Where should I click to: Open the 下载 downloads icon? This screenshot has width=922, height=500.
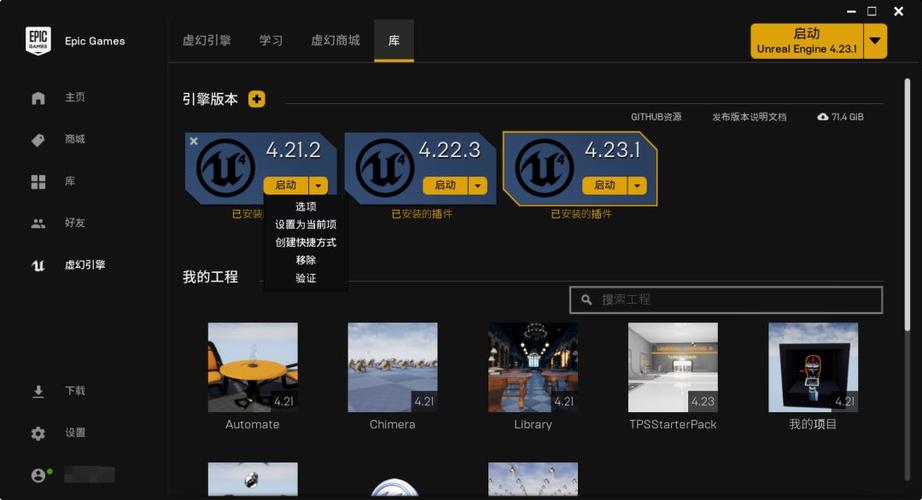(x=38, y=391)
